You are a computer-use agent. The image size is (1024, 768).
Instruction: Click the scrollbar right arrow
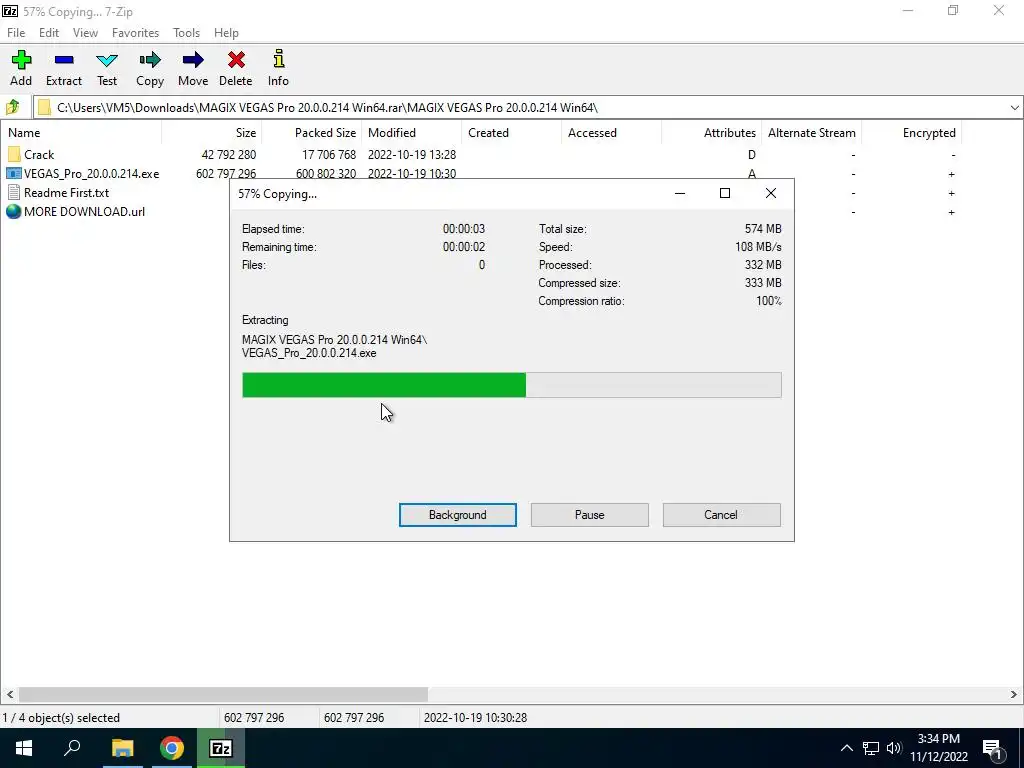[1014, 694]
